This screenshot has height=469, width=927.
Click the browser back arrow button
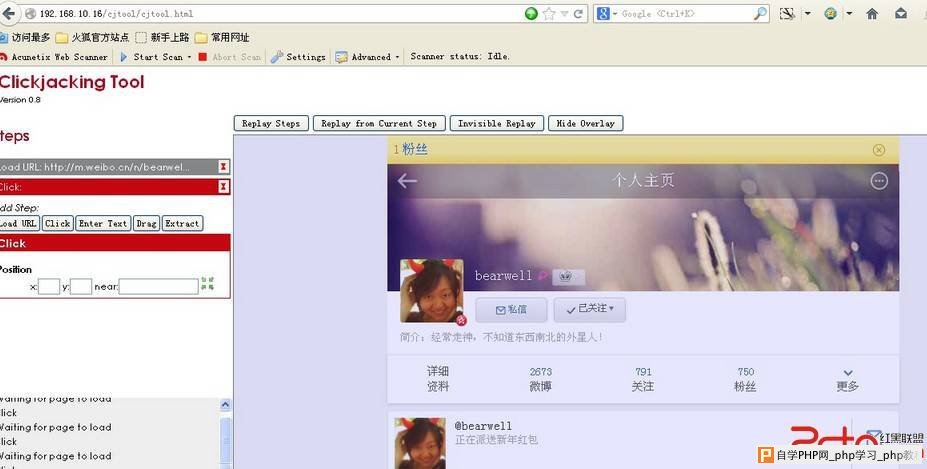coord(8,13)
